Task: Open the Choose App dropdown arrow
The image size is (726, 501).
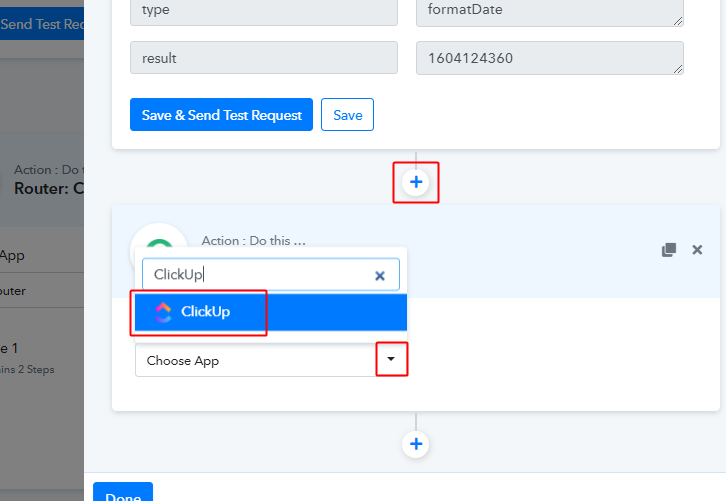Action: (x=391, y=359)
